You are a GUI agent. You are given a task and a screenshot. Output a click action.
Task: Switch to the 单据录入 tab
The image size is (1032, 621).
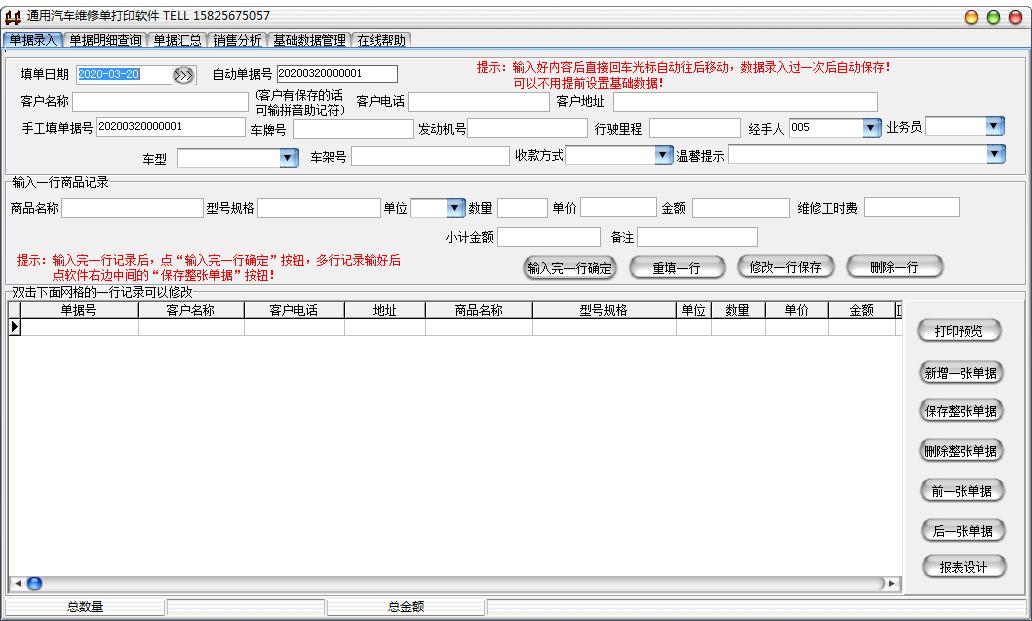point(32,40)
